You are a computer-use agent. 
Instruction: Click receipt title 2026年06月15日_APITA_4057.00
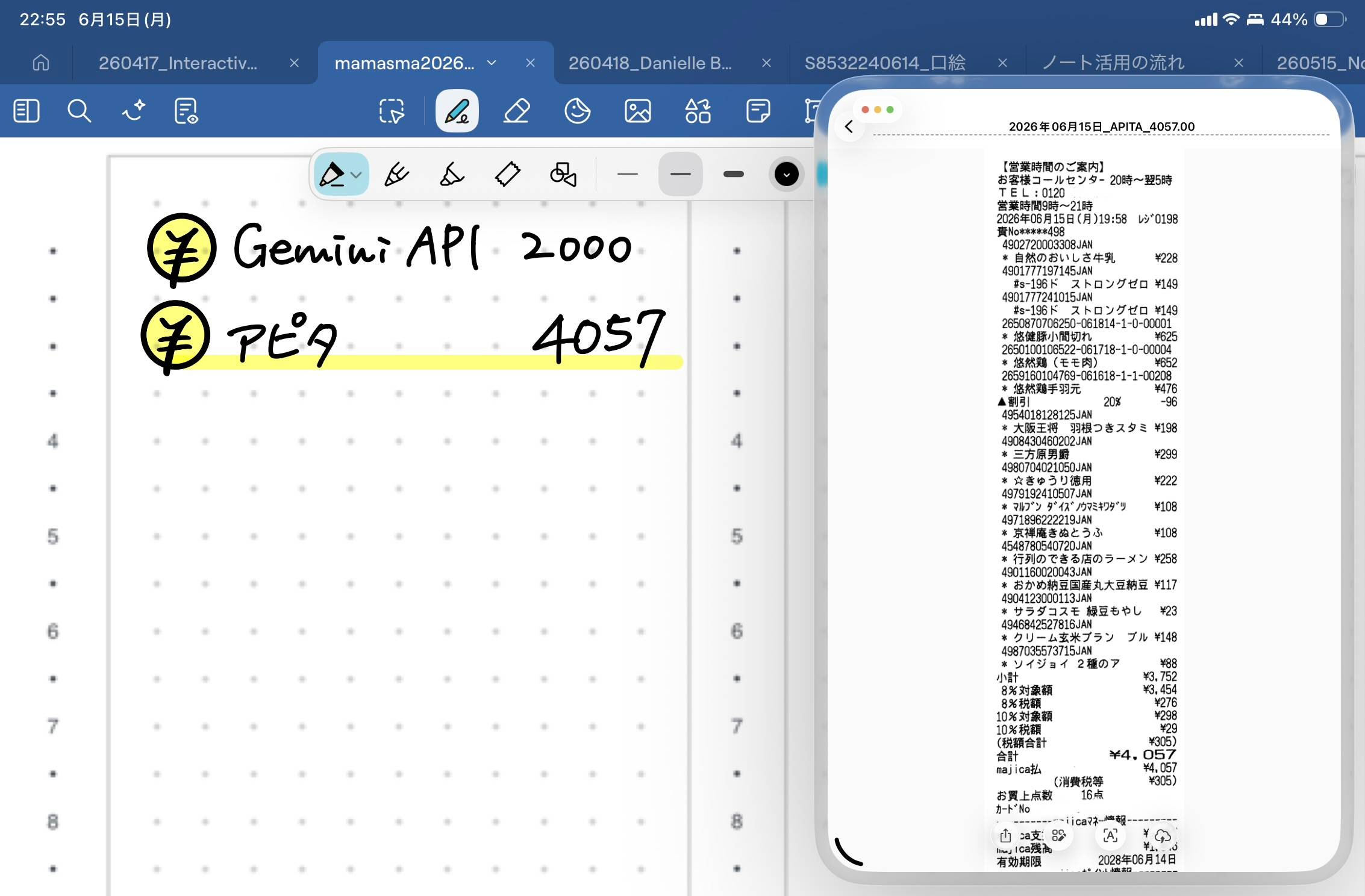pyautogui.click(x=1101, y=126)
